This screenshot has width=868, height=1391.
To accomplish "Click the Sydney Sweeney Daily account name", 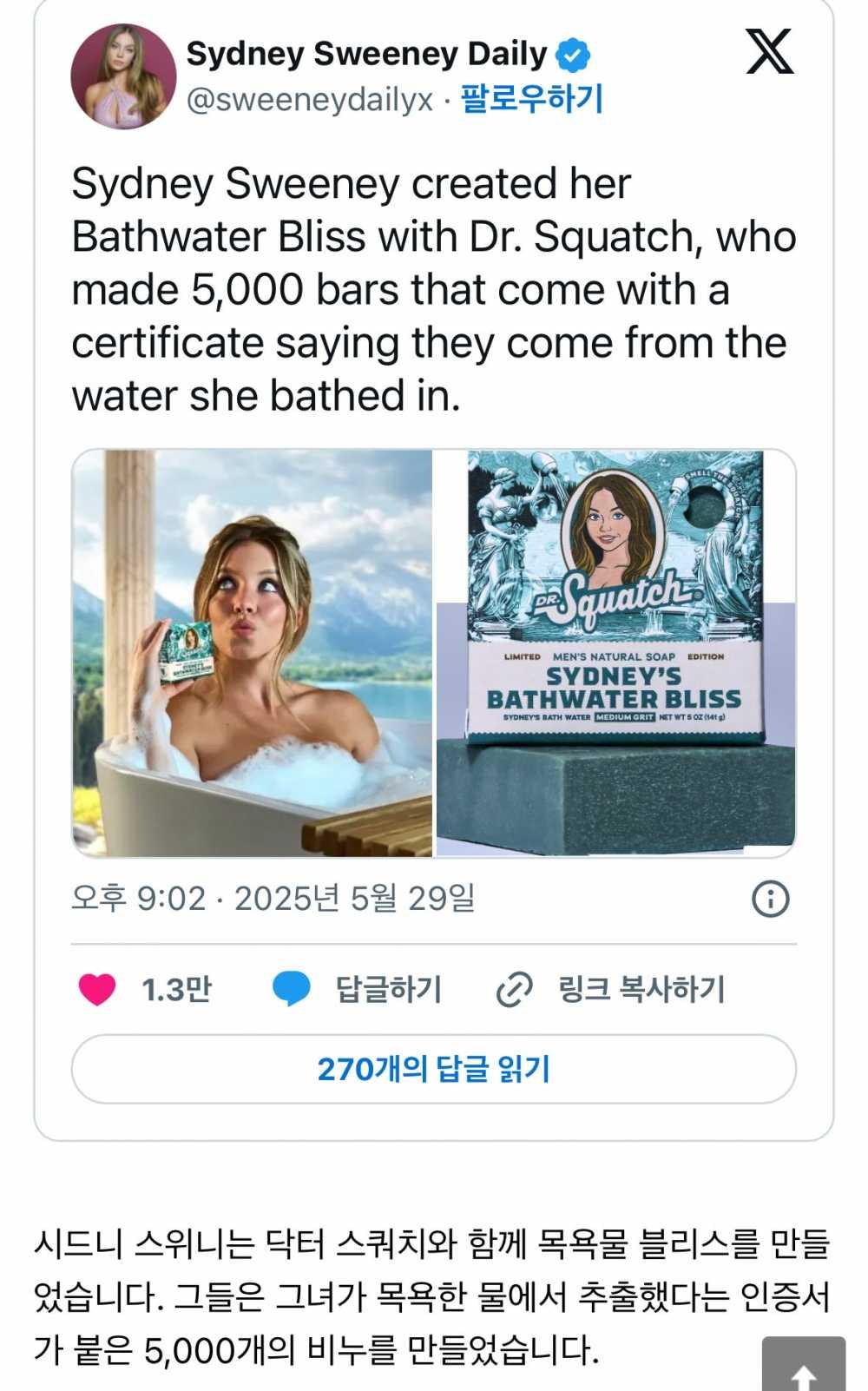I will pos(366,54).
